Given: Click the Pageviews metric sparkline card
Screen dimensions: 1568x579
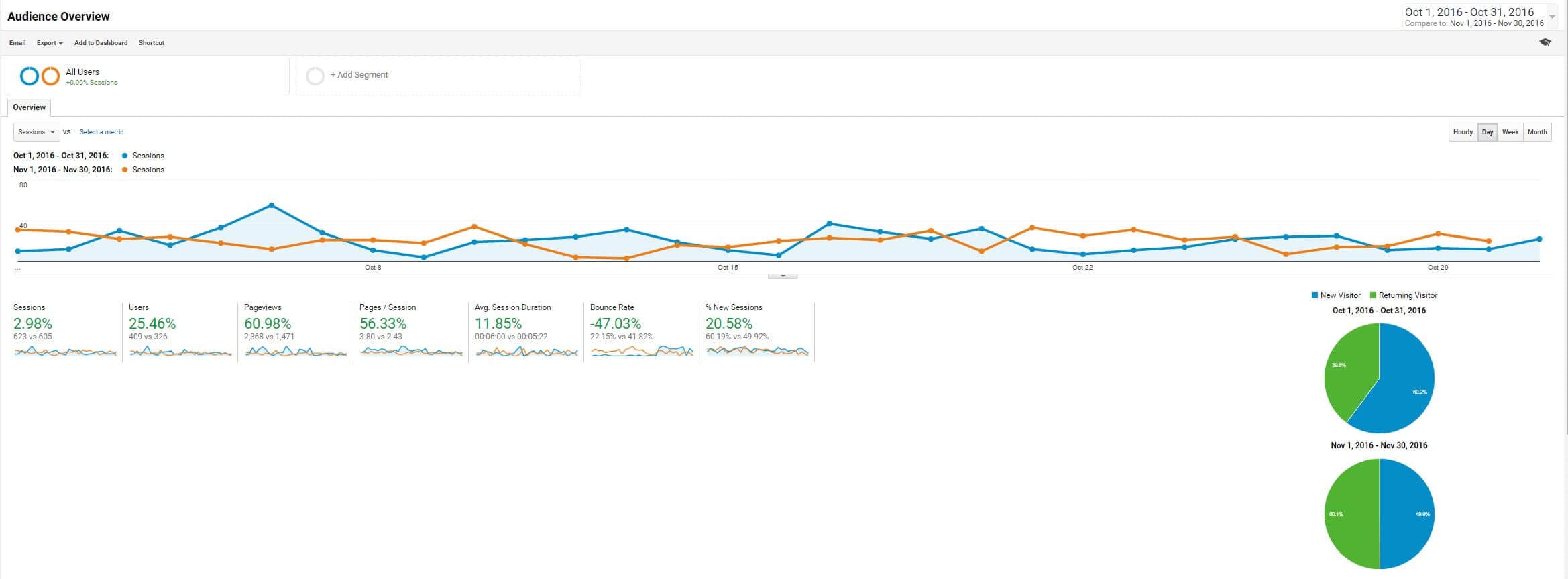Looking at the screenshot, I should (296, 331).
